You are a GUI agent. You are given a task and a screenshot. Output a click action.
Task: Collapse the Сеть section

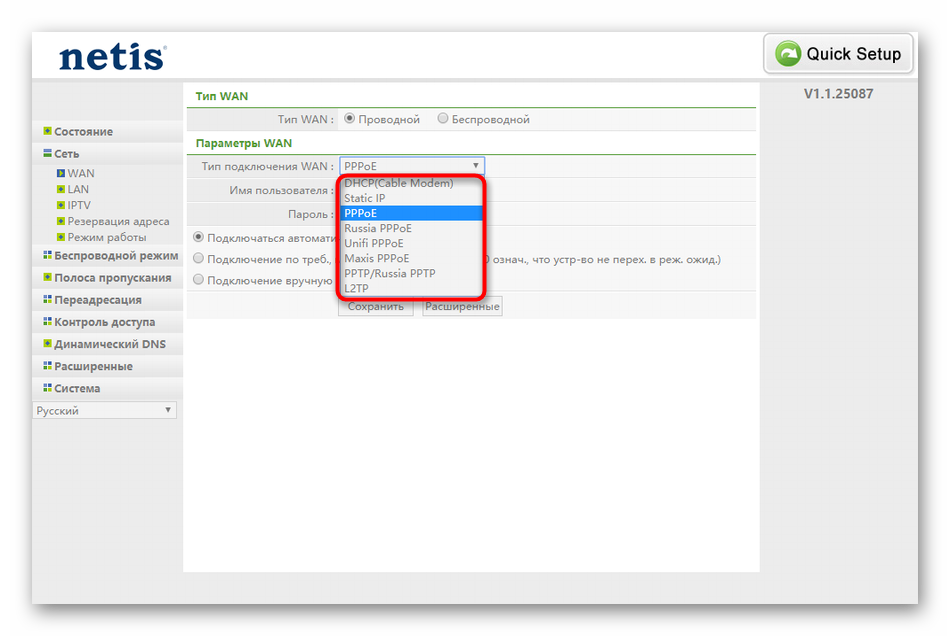[x=67, y=154]
